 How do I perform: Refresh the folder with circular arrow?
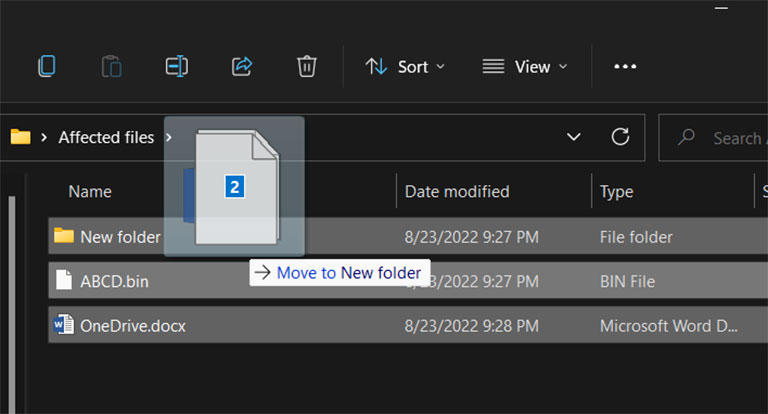click(x=620, y=137)
